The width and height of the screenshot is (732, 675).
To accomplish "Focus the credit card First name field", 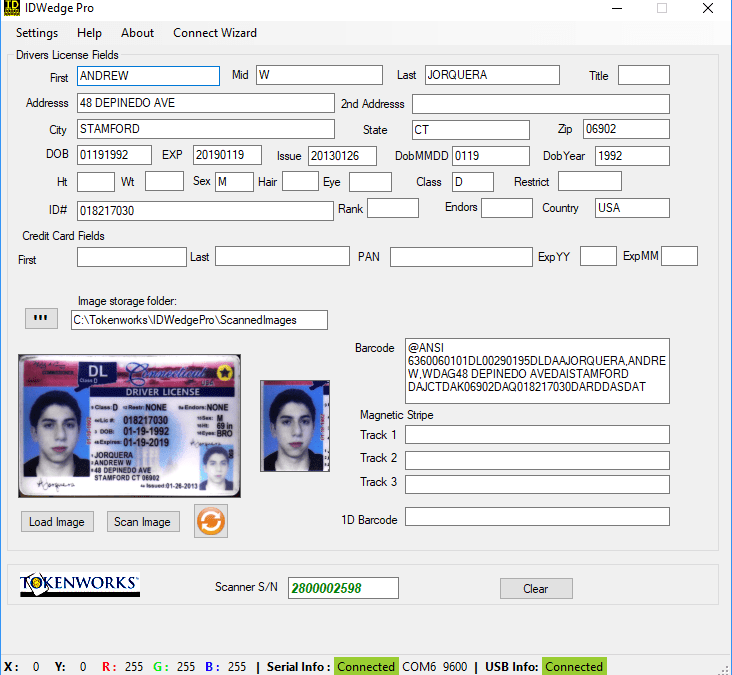I will (132, 257).
